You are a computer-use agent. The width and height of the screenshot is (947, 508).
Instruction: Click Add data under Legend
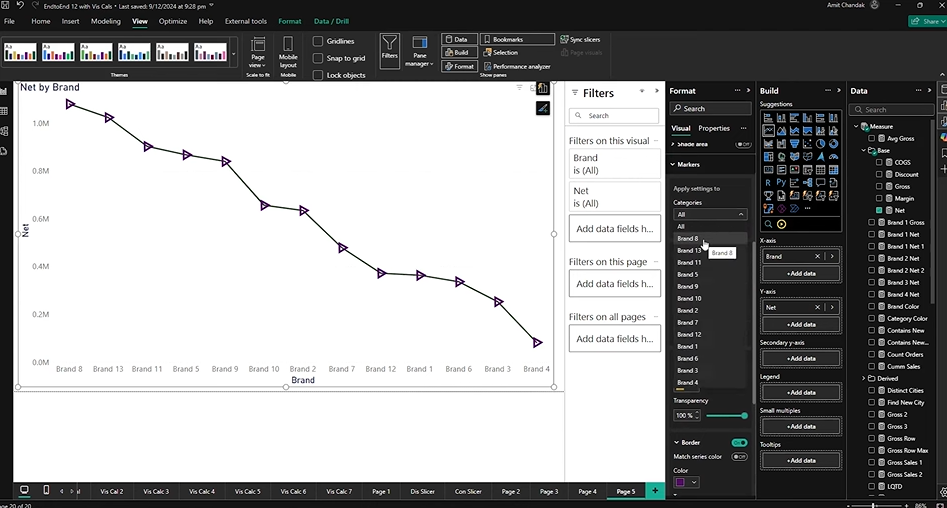point(800,393)
